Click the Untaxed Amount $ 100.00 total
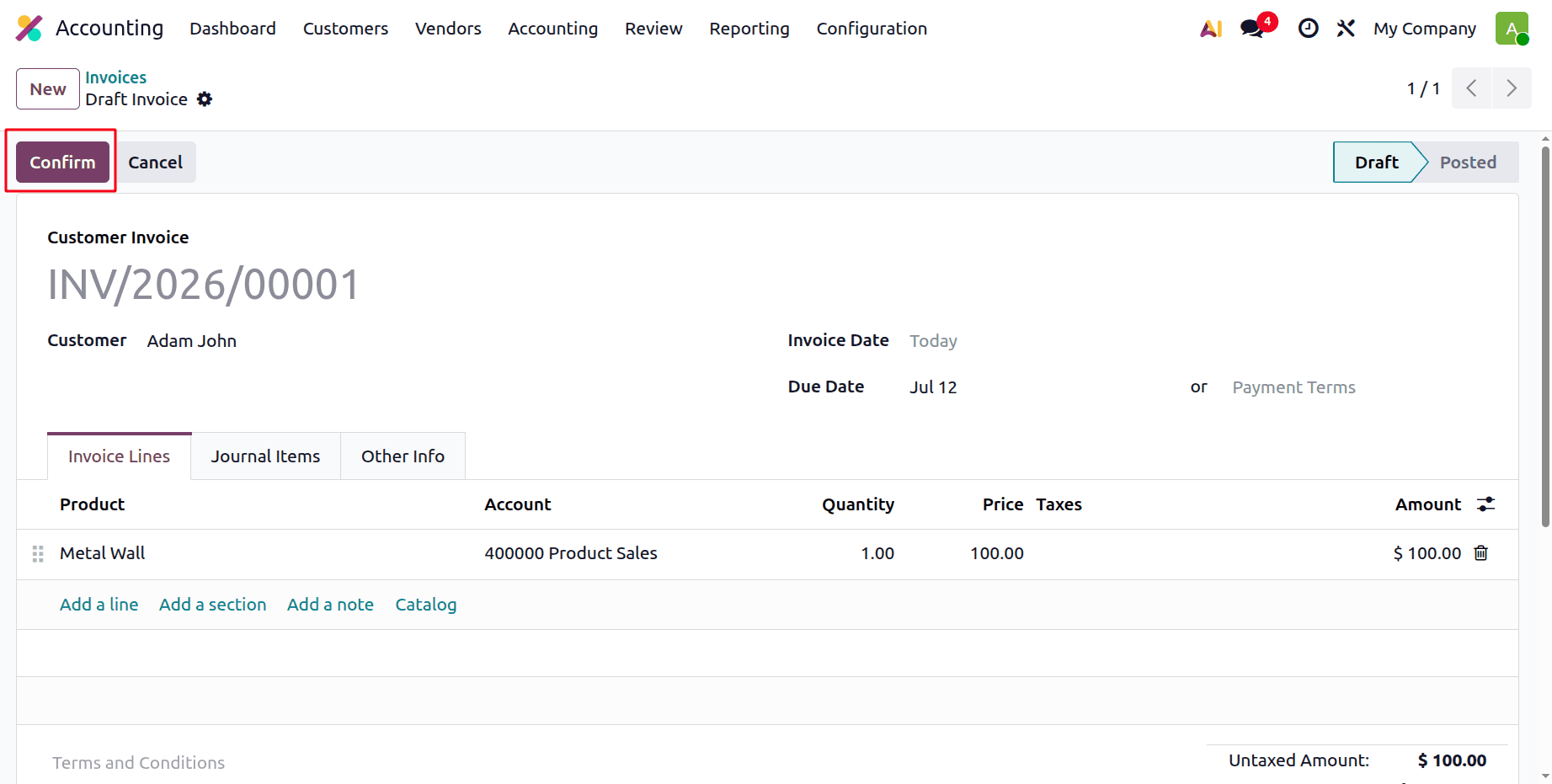The image size is (1552, 784). 1453,760
